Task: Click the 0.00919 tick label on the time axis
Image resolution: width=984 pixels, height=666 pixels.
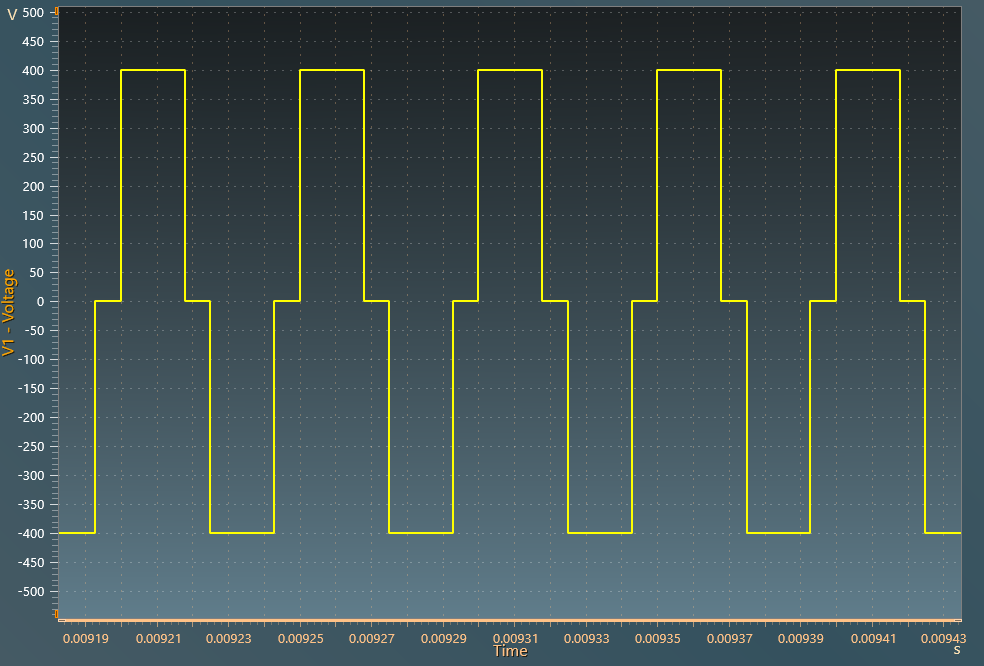Action: coord(87,637)
